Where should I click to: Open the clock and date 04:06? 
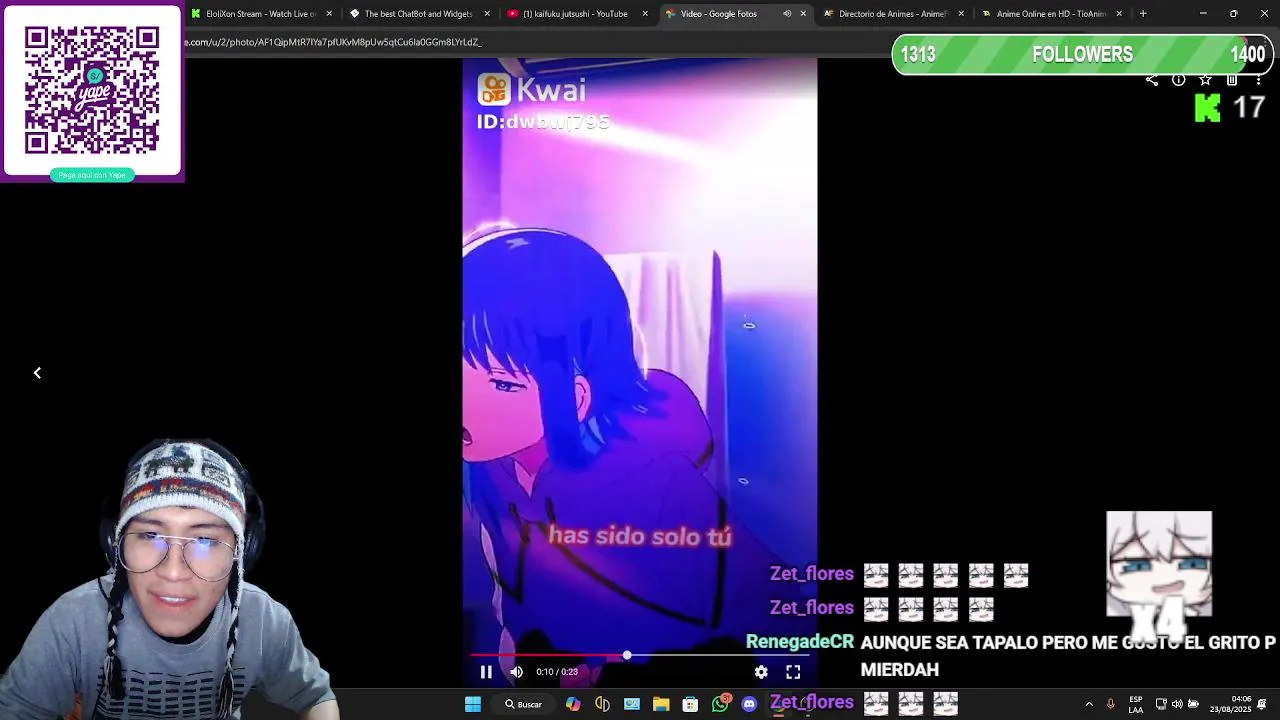(1230, 704)
